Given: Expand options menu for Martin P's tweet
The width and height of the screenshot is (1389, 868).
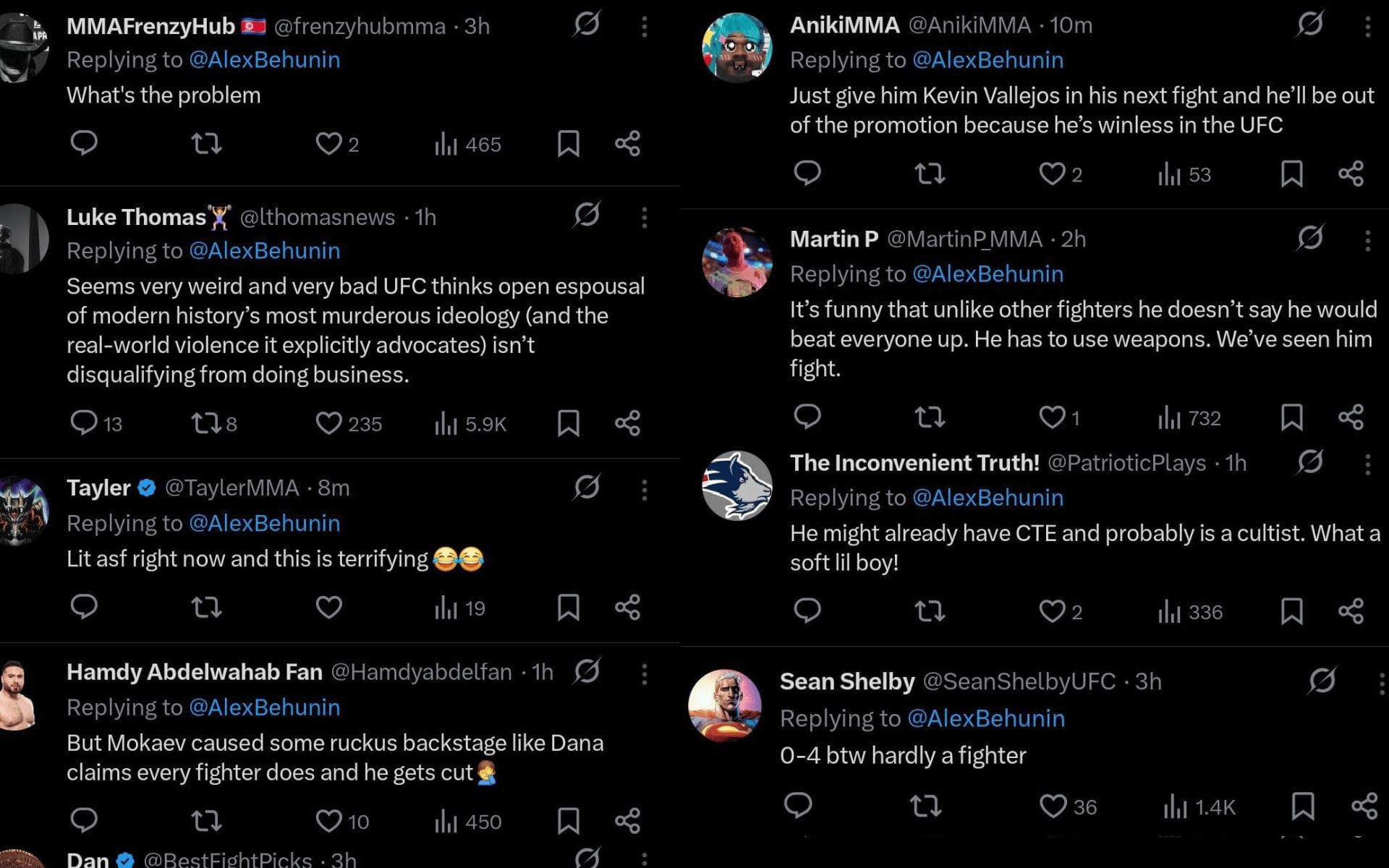Looking at the screenshot, I should coord(1367,240).
